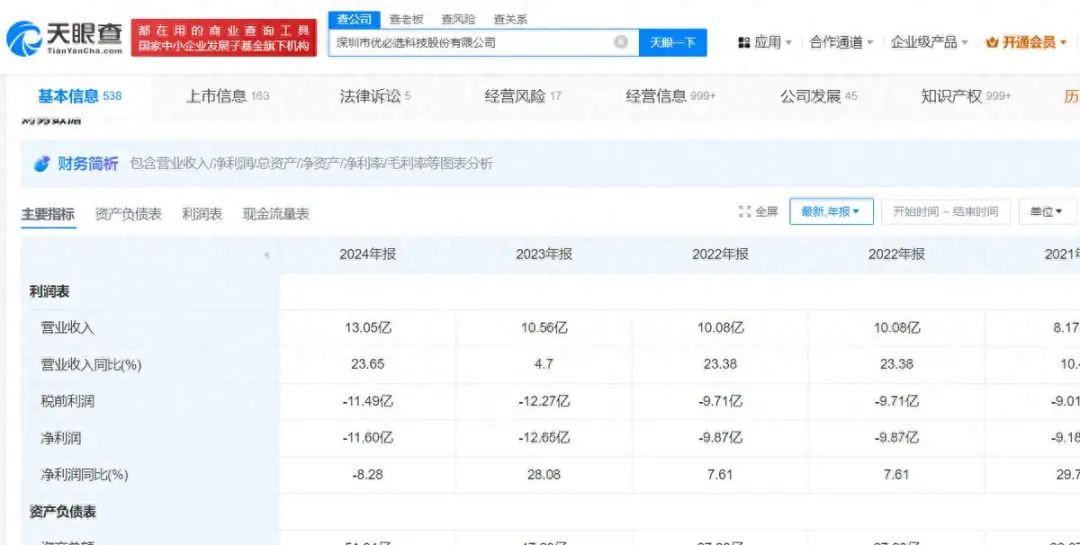The image size is (1080, 545).
Task: Click the -12.27亿 pre-tax profit cell
Action: [x=544, y=401]
